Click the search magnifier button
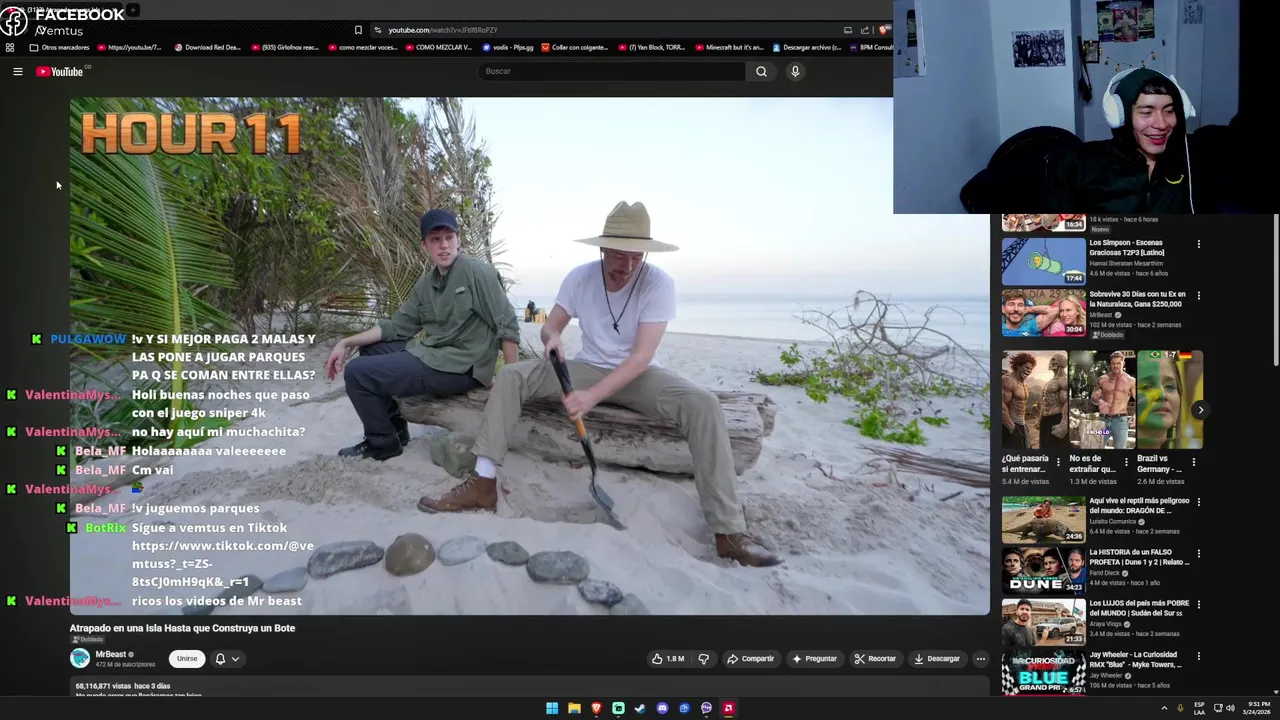The width and height of the screenshot is (1280, 720). point(761,71)
